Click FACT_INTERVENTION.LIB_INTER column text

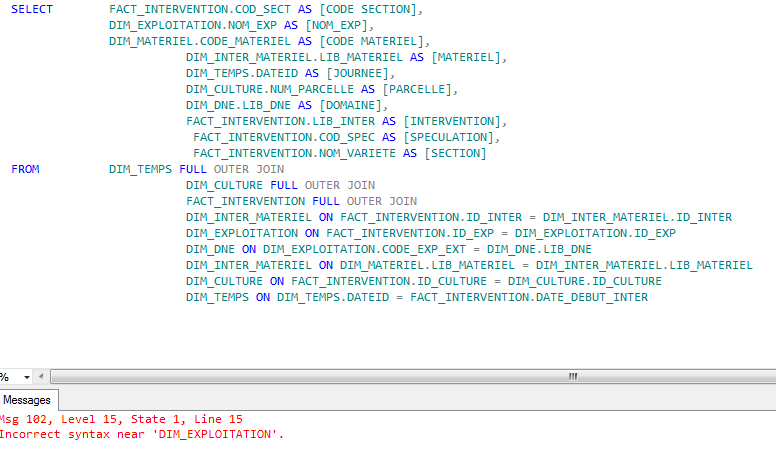coord(281,121)
